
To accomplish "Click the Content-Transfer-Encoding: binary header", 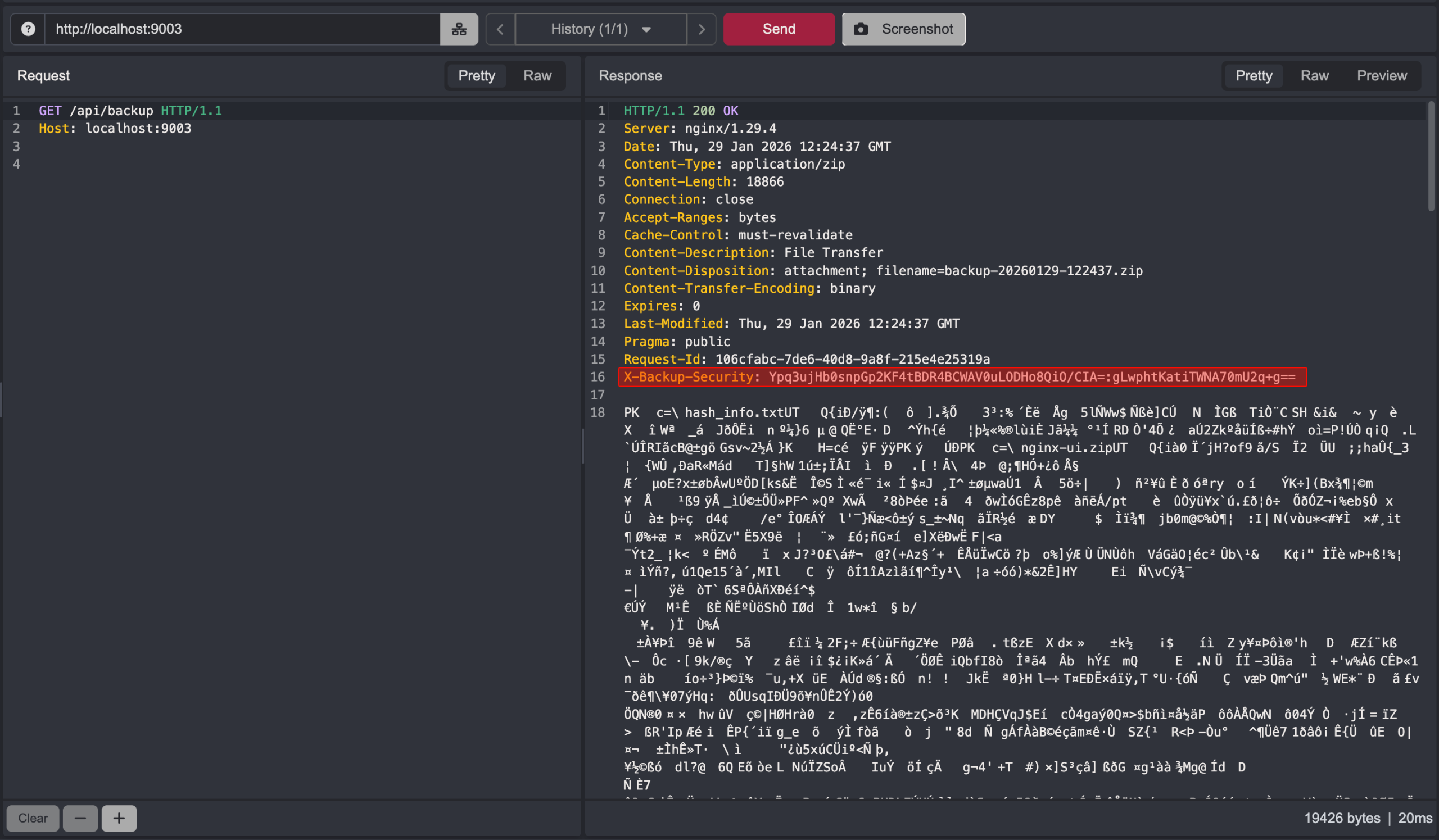I will tap(749, 289).
